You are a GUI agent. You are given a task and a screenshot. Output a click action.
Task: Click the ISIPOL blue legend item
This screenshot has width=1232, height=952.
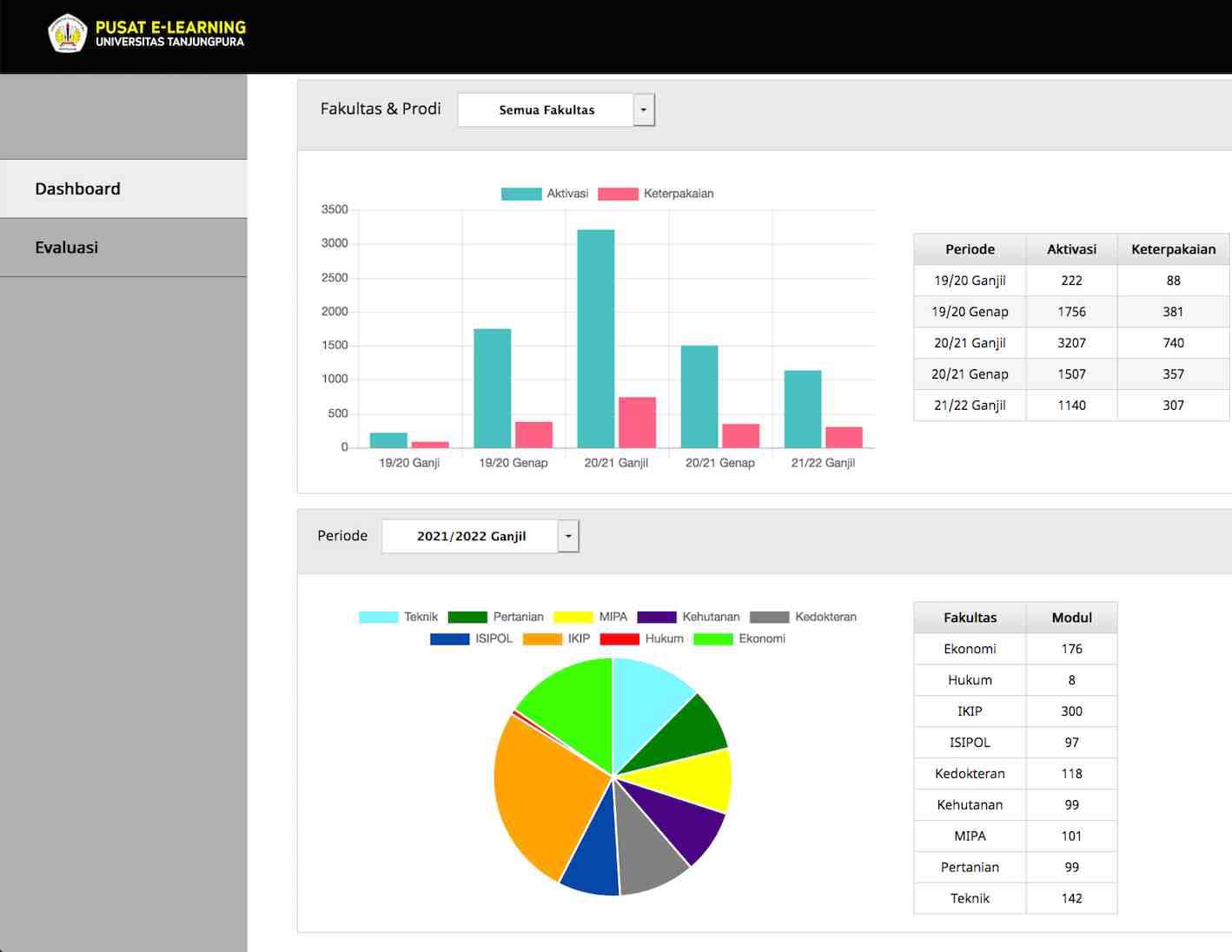click(472, 638)
